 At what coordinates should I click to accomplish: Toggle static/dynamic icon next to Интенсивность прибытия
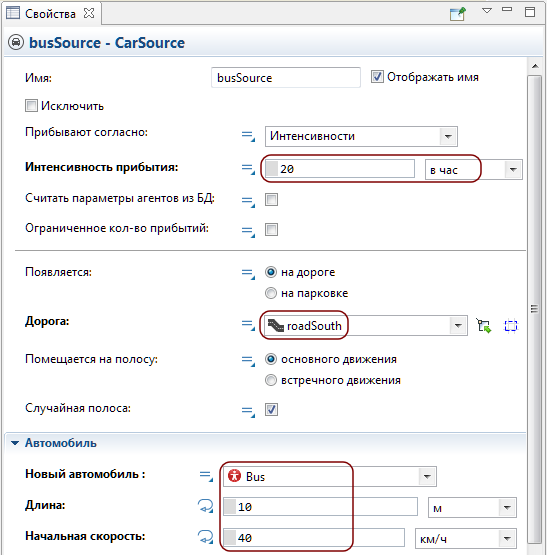point(248,169)
